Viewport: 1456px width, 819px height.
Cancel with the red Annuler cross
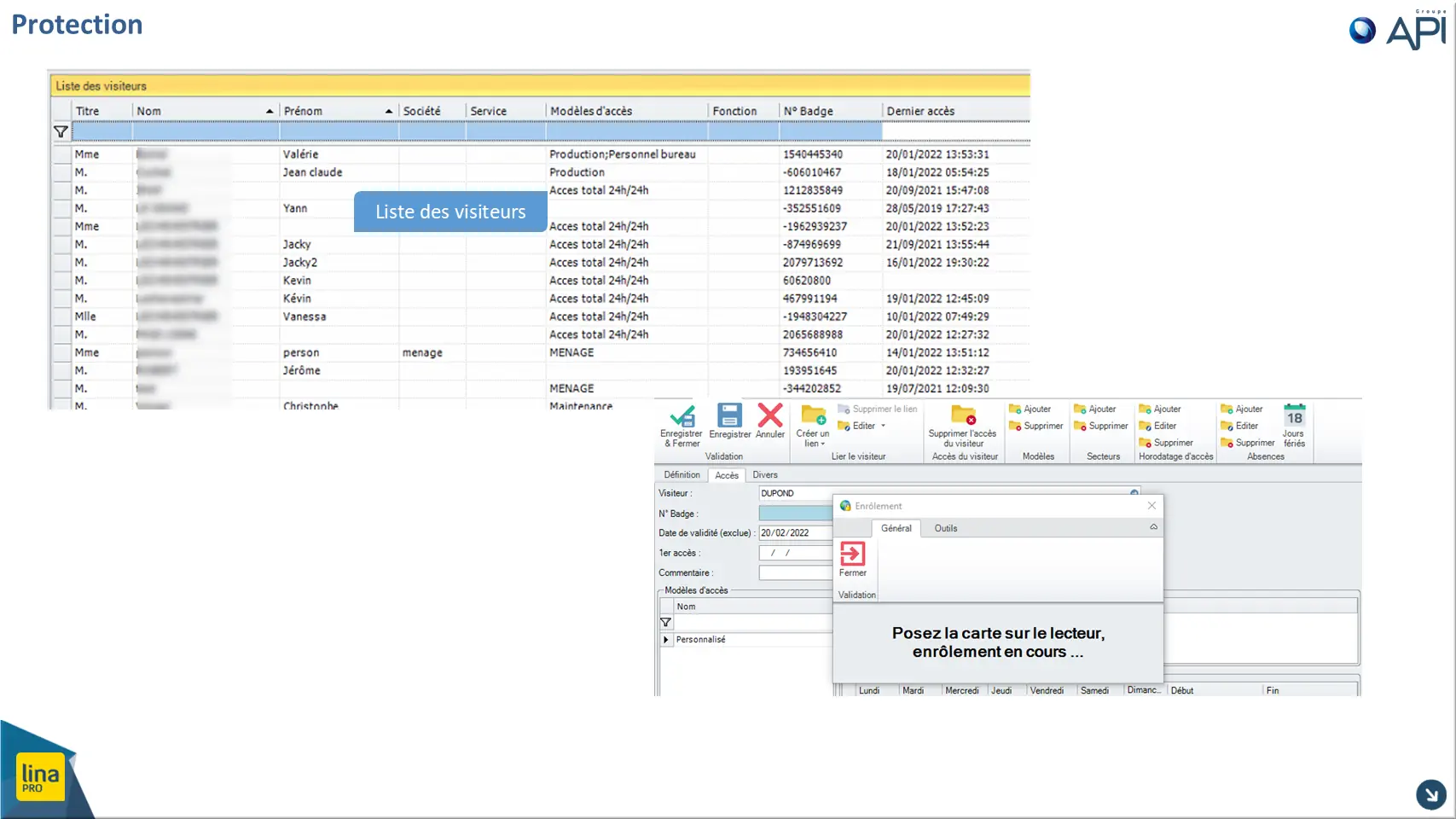(x=770, y=415)
